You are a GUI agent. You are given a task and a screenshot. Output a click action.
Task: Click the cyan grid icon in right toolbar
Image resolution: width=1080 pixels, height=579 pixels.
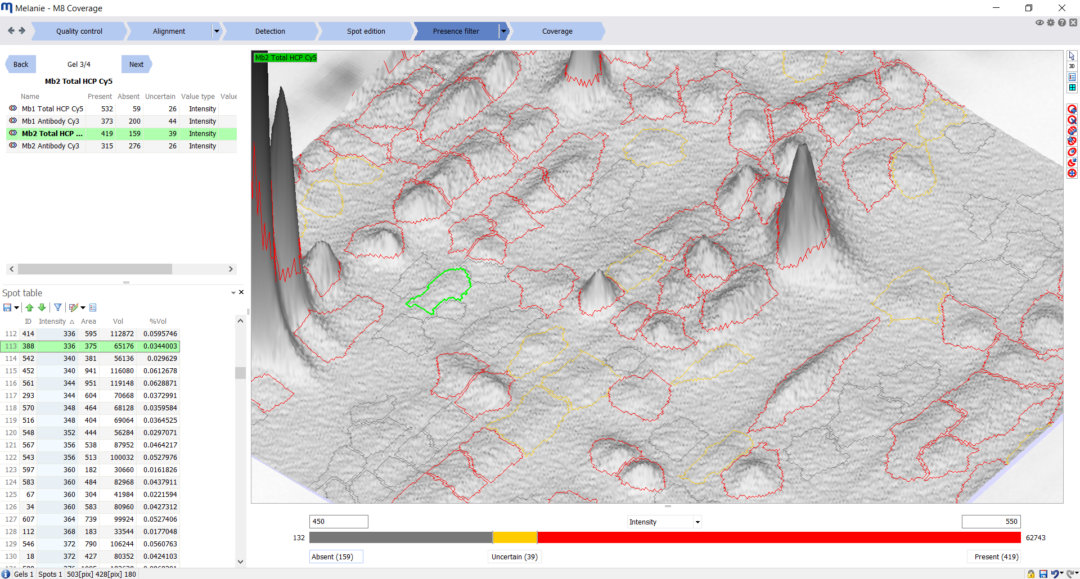[1072, 88]
